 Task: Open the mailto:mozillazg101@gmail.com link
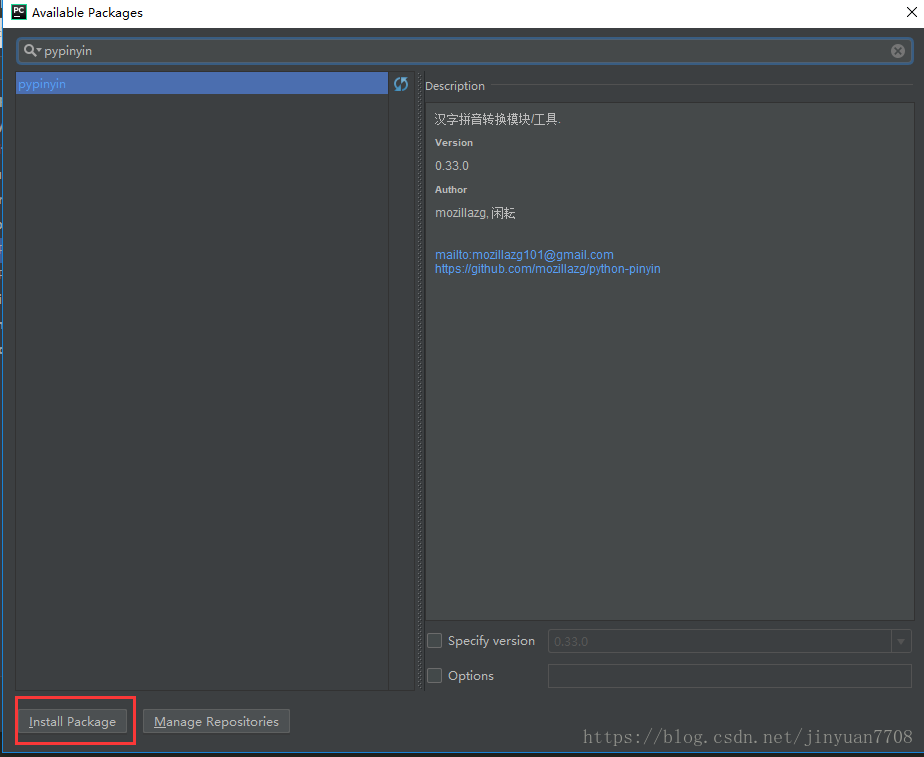(524, 254)
